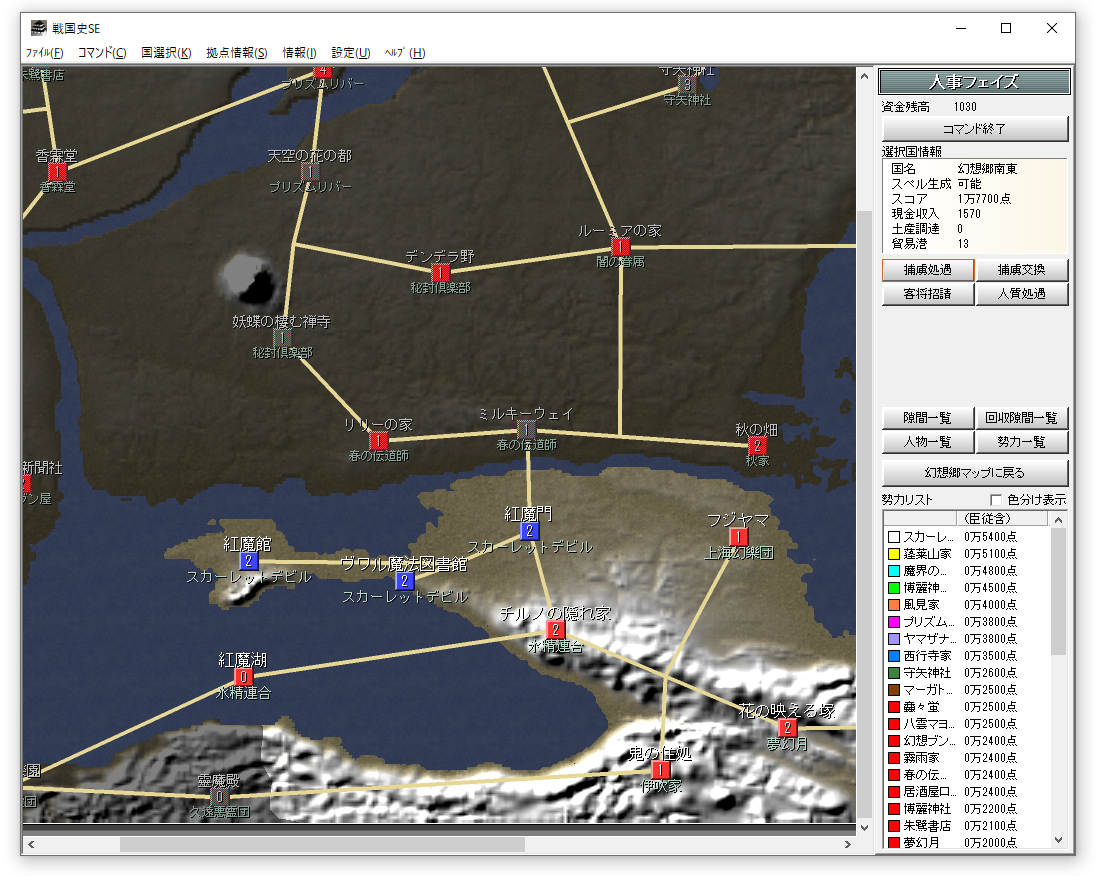The image size is (1096, 876).
Task: Enable the 色分け表示 checkbox
Action: [996, 500]
